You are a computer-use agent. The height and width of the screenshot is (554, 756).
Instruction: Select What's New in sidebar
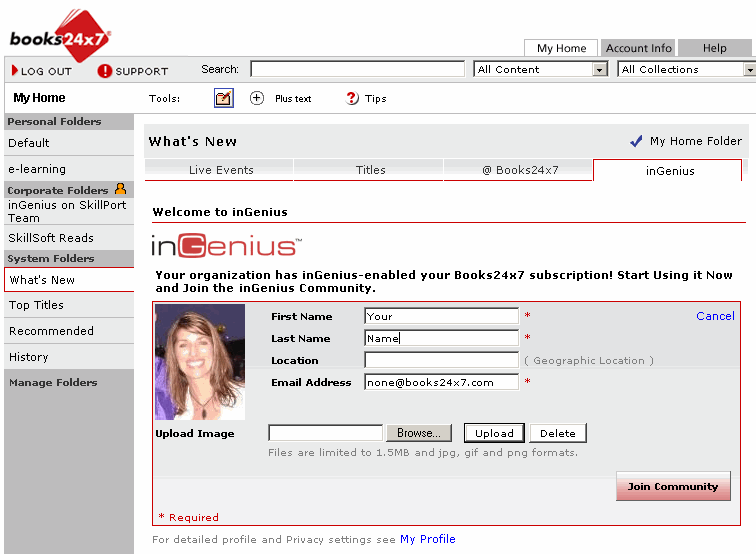[69, 280]
